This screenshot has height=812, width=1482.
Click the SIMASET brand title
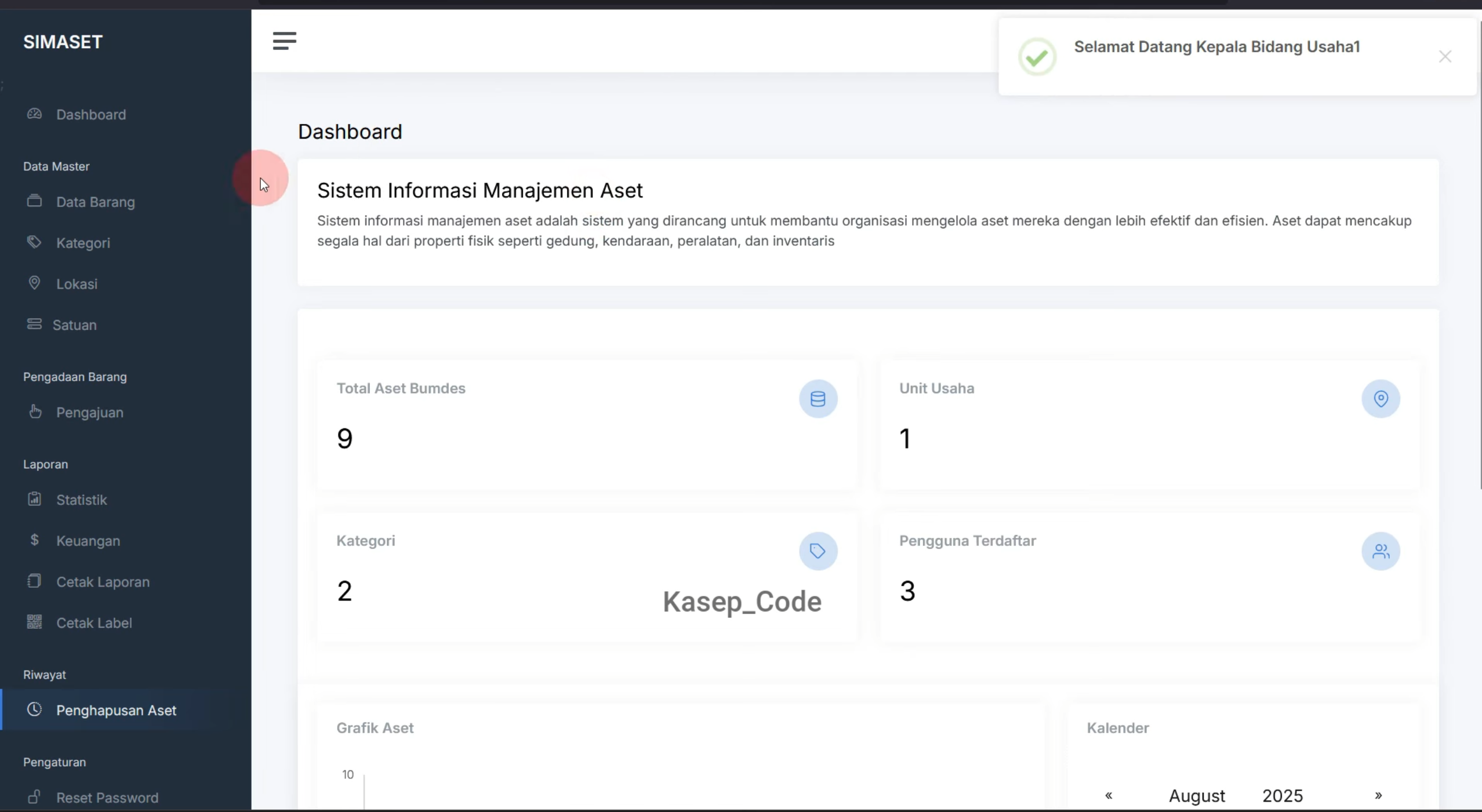coord(63,42)
